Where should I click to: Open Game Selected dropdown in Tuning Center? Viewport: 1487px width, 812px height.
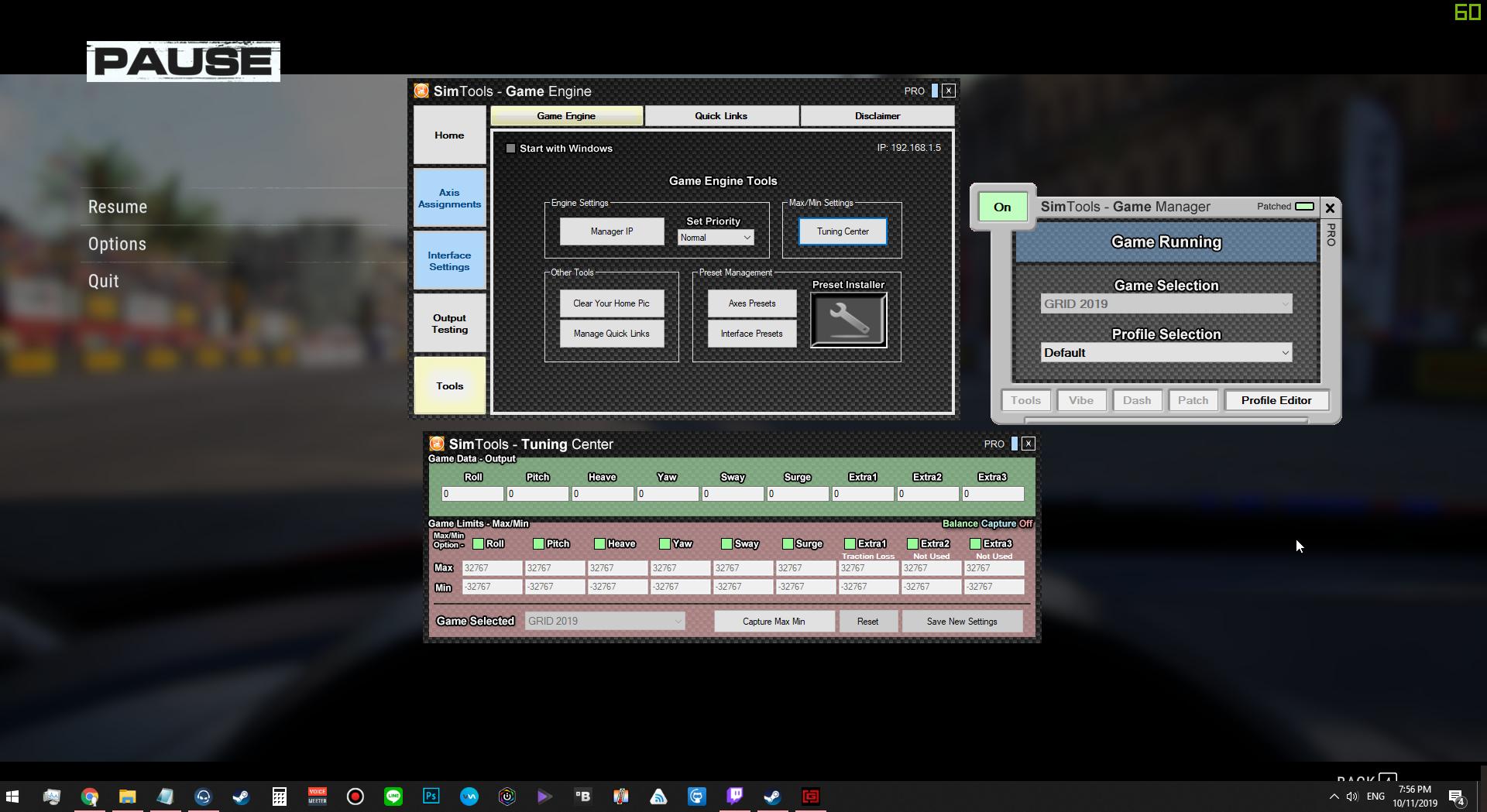604,621
